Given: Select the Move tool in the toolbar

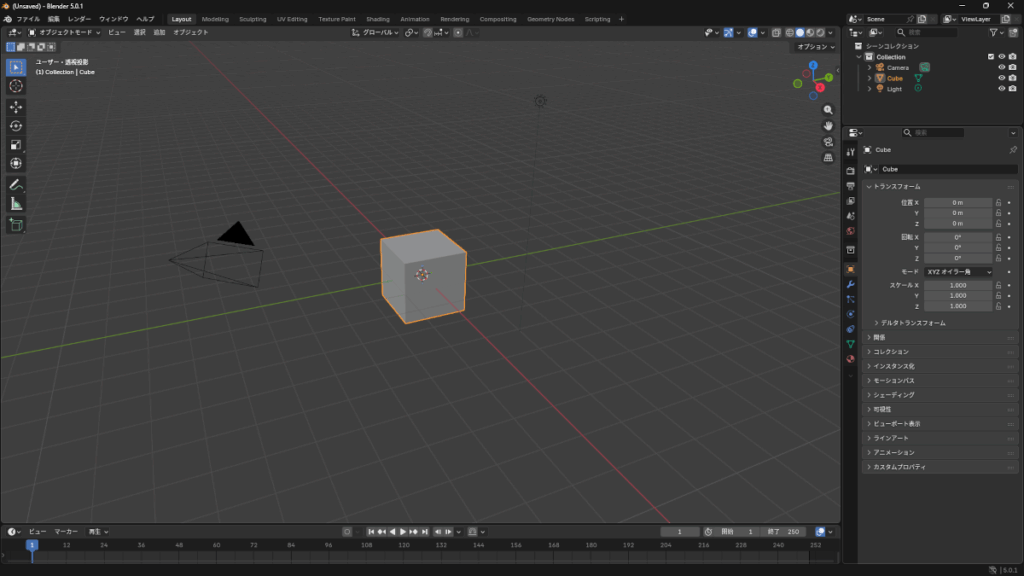Looking at the screenshot, I should pos(16,107).
